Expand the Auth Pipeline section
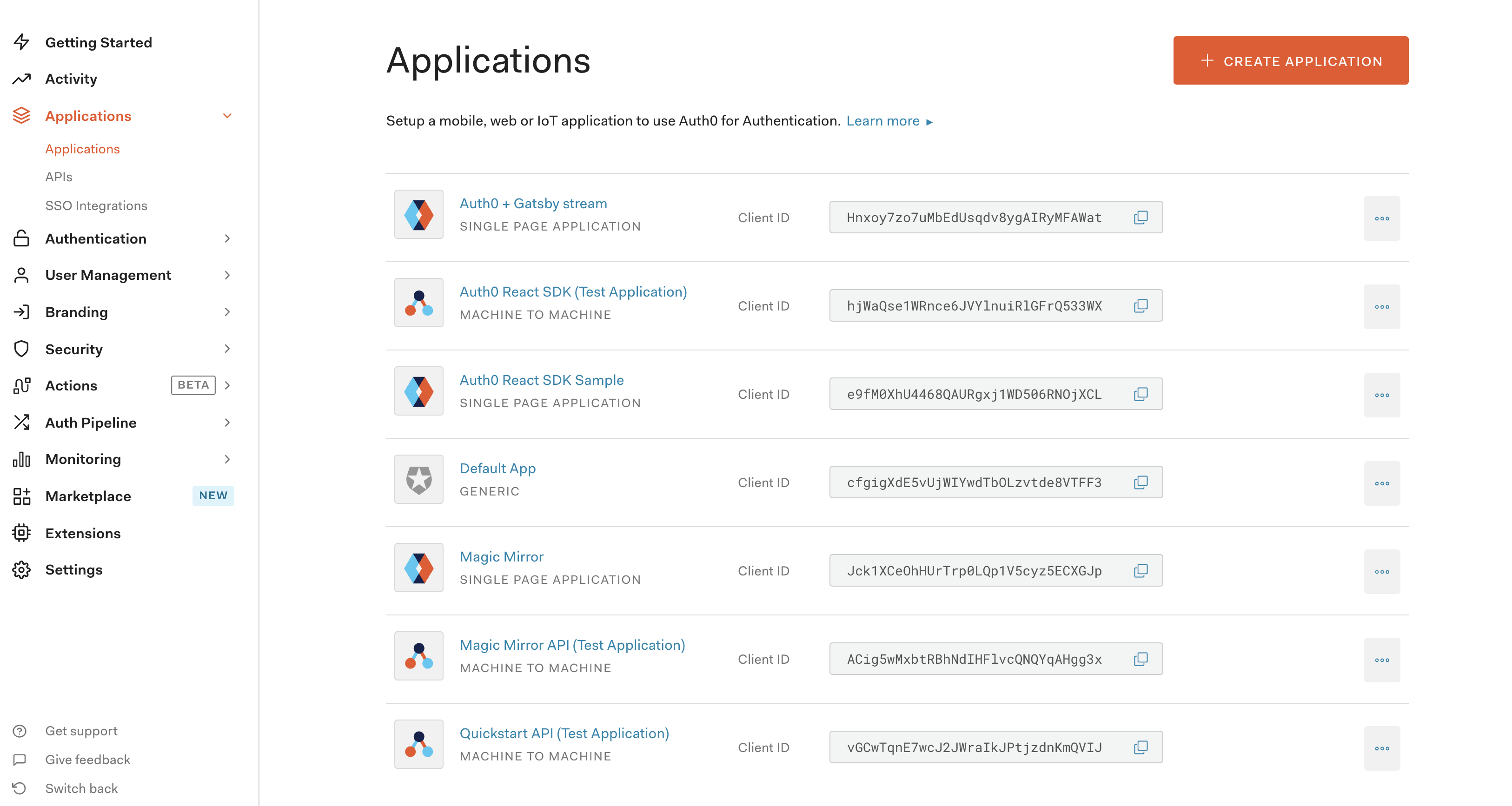This screenshot has height=806, width=1512. 227,423
